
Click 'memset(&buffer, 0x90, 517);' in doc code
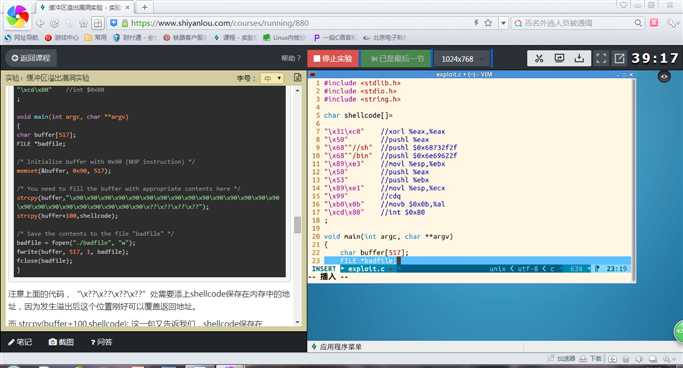[x=64, y=171]
